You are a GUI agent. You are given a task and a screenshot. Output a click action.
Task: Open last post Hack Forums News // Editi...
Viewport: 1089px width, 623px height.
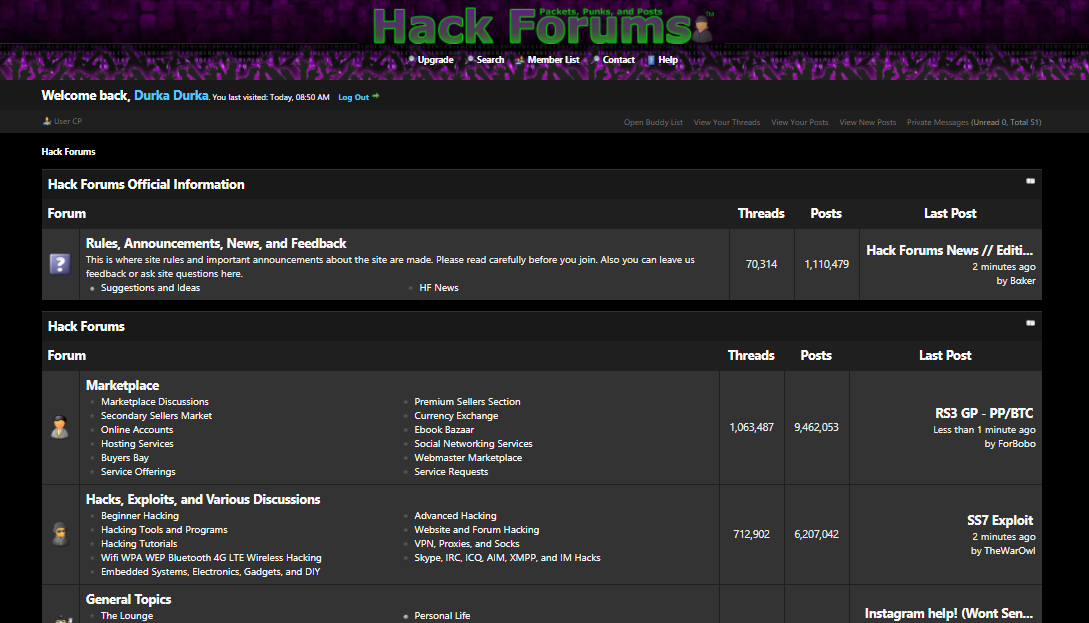tap(949, 250)
